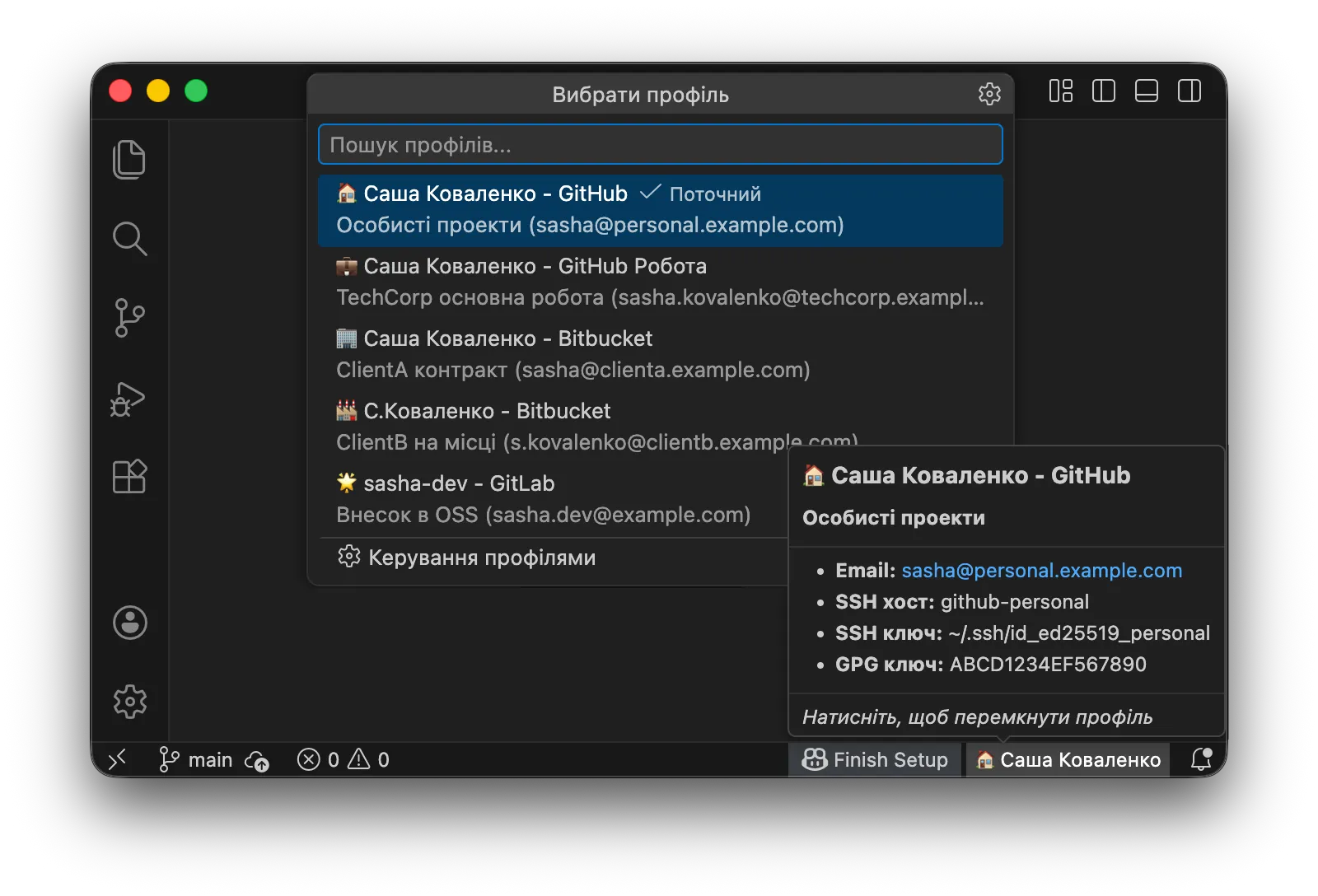Toggle the secondary side bar
Image resolution: width=1318 pixels, height=896 pixels.
(x=1189, y=91)
